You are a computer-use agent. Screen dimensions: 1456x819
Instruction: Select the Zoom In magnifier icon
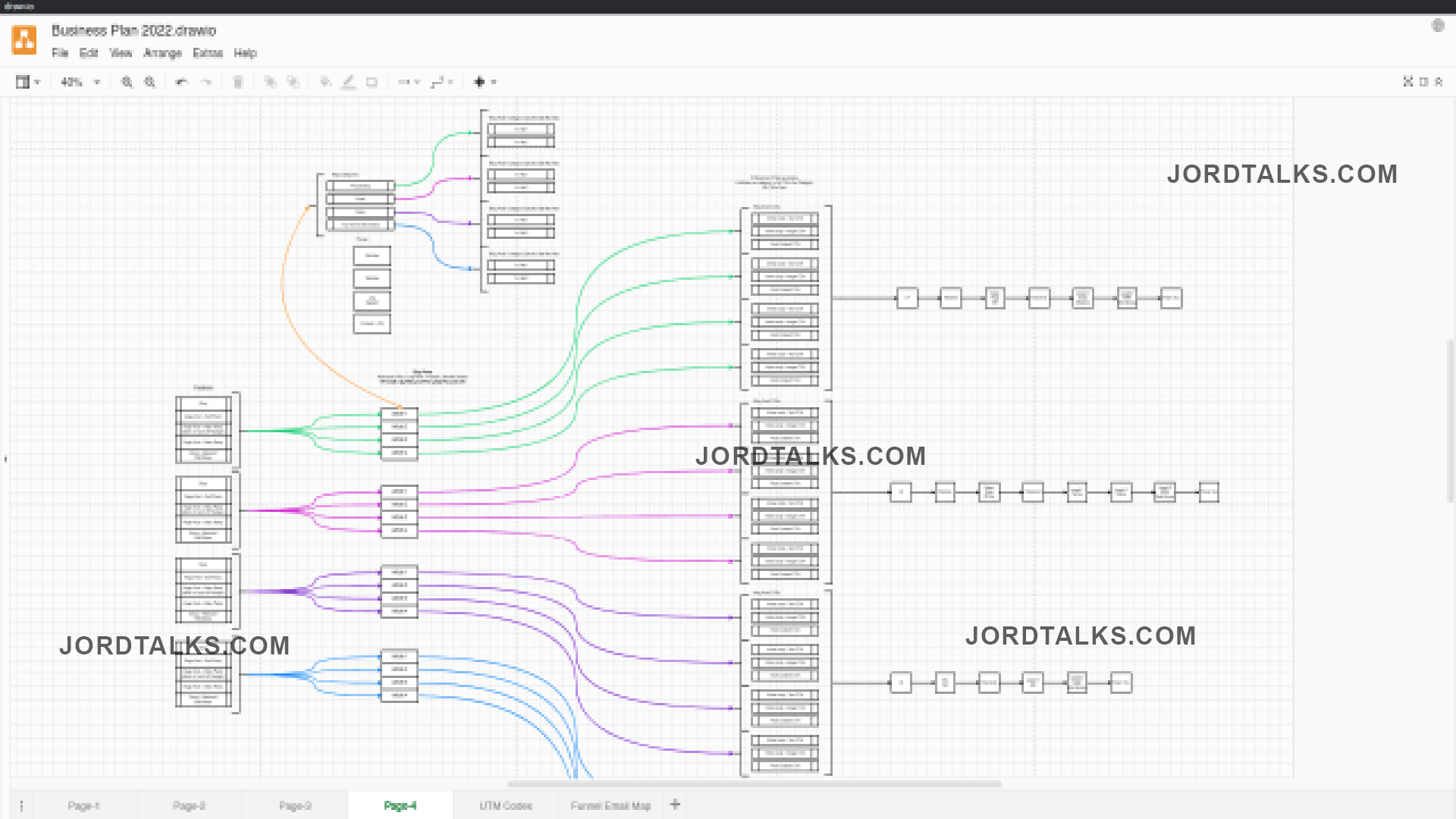click(127, 82)
